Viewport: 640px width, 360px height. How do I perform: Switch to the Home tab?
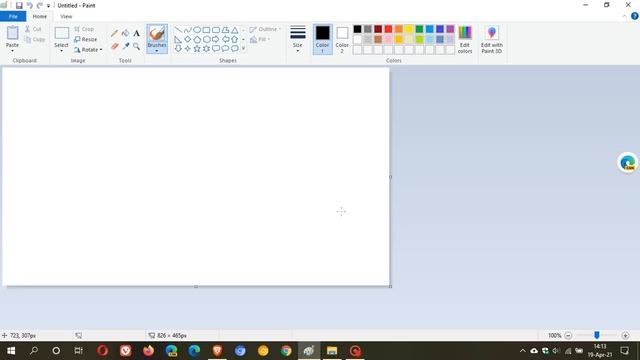(40, 16)
